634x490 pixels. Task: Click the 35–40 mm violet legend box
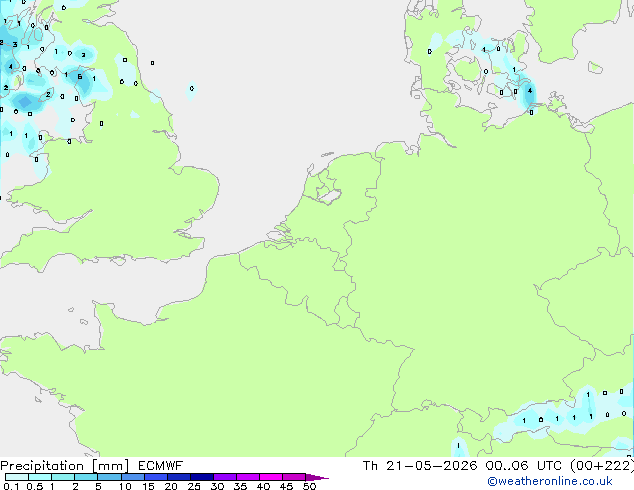[x=247, y=477]
